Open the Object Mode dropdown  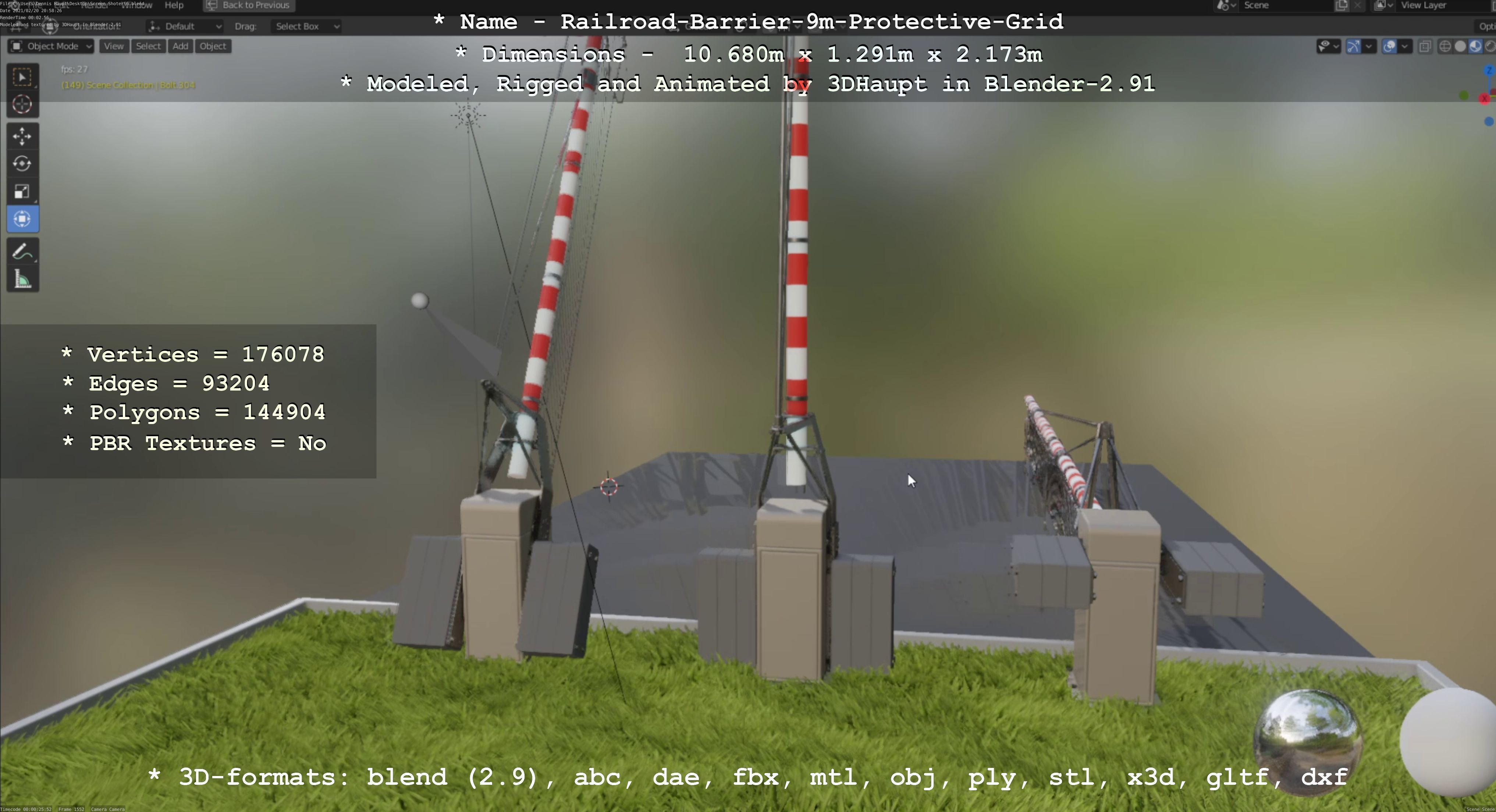point(50,46)
